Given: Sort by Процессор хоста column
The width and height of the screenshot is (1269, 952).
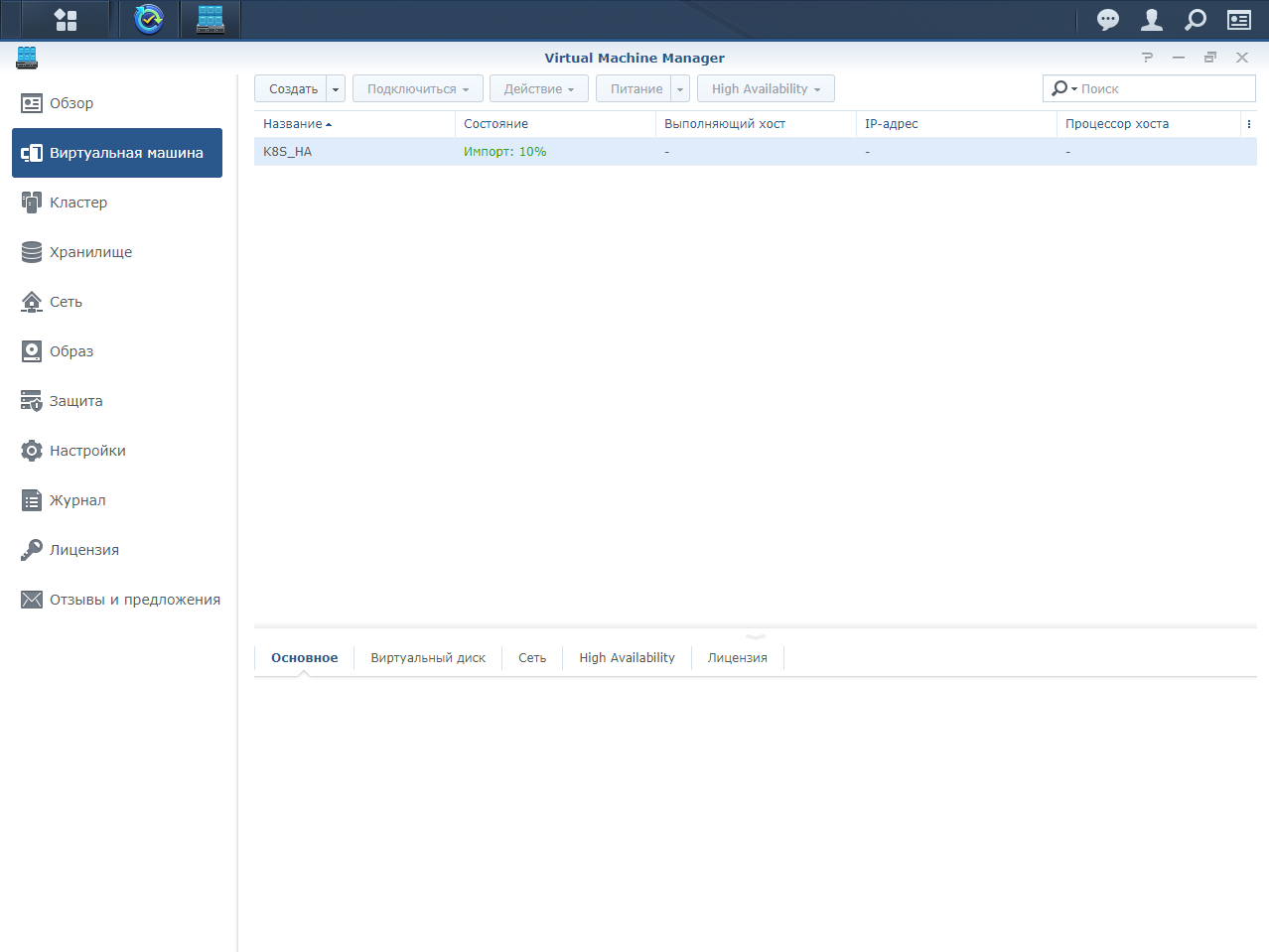Looking at the screenshot, I should [x=1149, y=124].
